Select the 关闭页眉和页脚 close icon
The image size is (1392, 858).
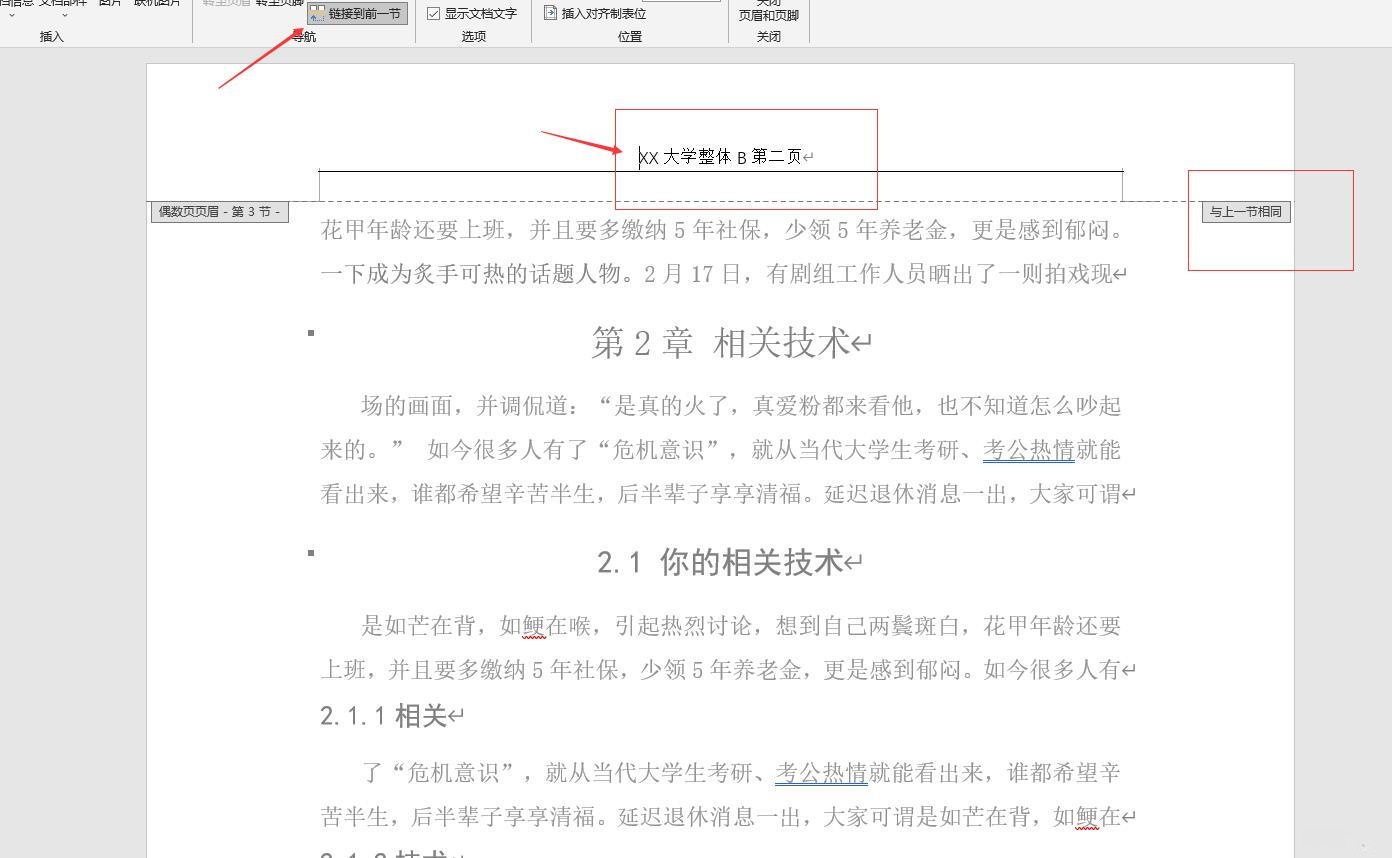[x=769, y=13]
